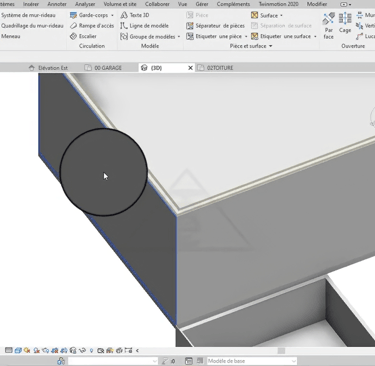
Task: Click the Séparation de surface tool
Action: click(x=281, y=26)
